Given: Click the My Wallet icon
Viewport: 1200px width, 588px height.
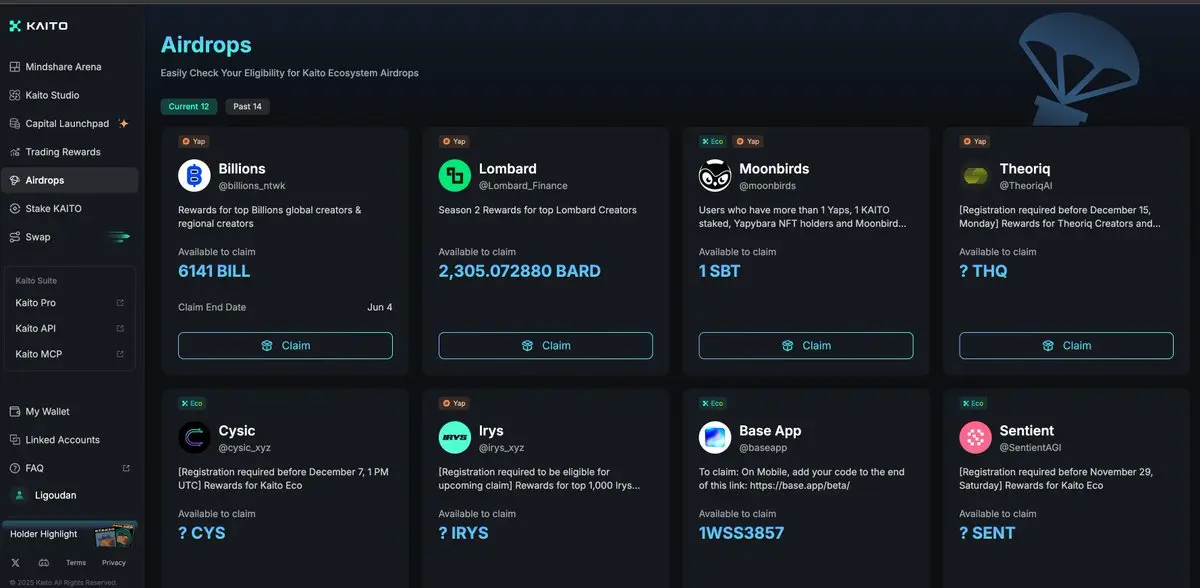Looking at the screenshot, I should (x=15, y=411).
